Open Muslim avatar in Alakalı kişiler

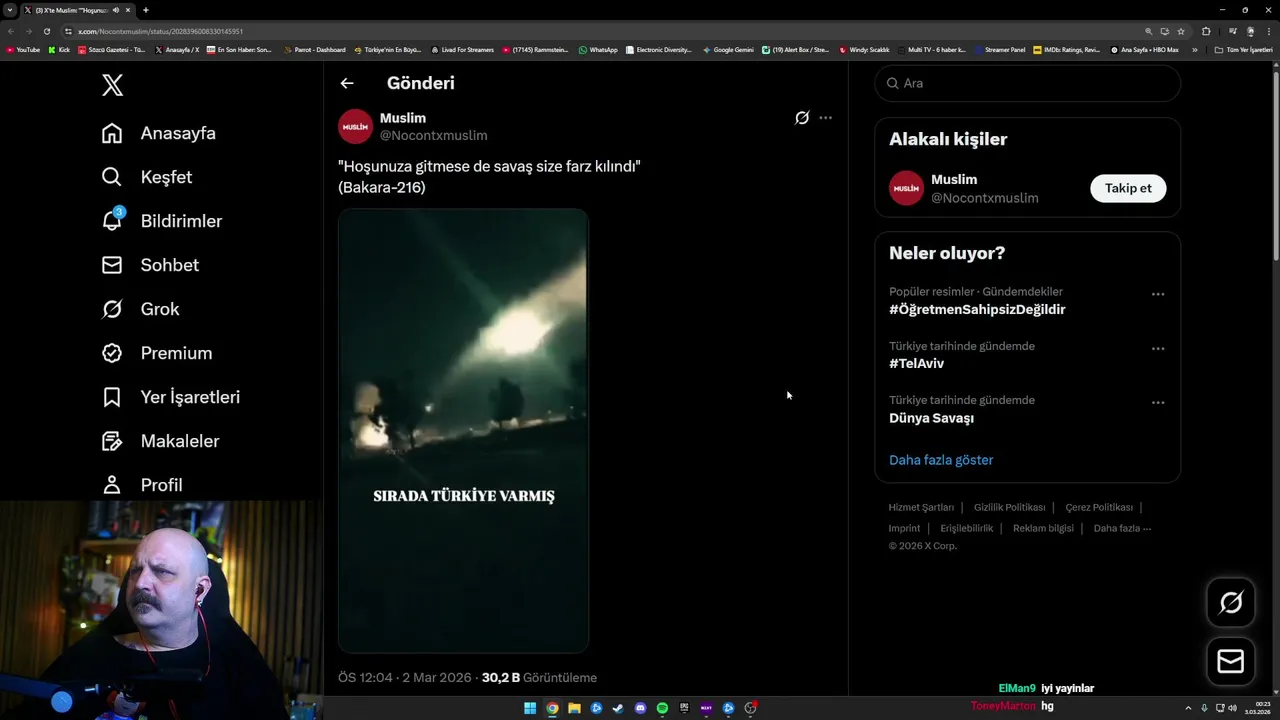[906, 188]
